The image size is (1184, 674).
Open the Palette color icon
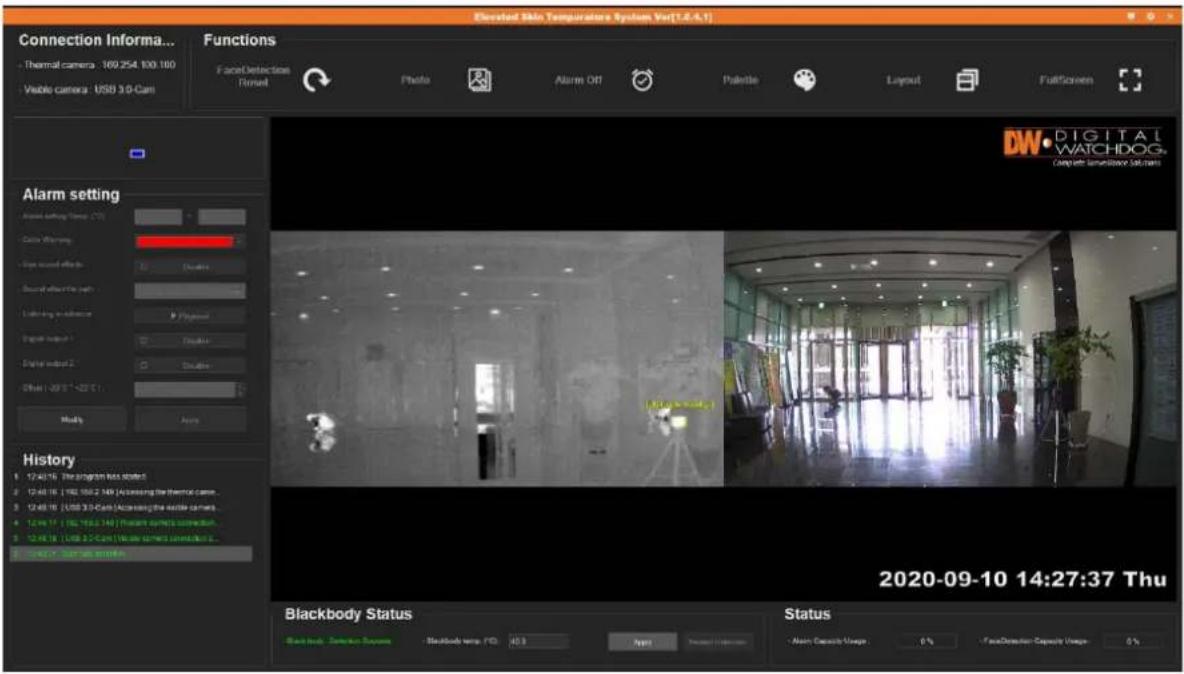pos(805,80)
